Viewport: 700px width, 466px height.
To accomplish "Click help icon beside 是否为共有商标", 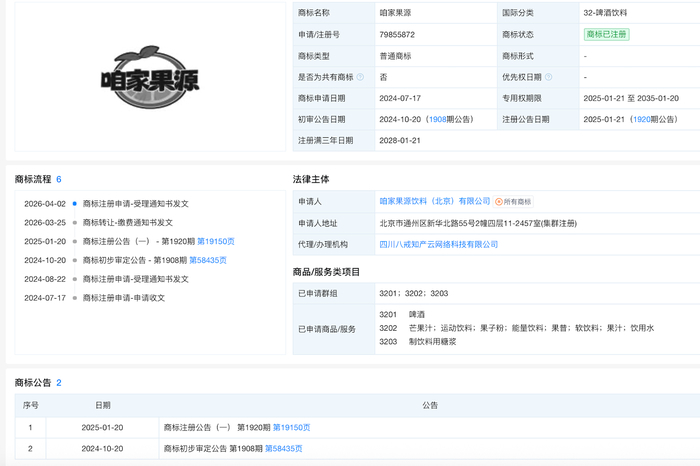I will pos(360,76).
